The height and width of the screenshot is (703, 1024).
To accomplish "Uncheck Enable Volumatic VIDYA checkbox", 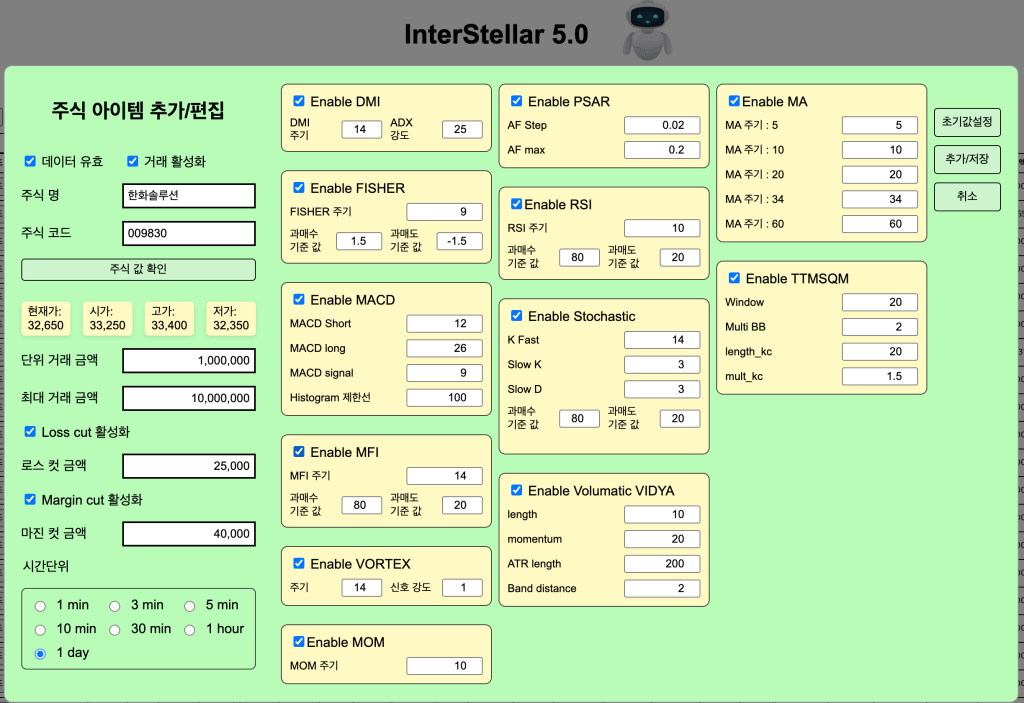I will pos(517,490).
